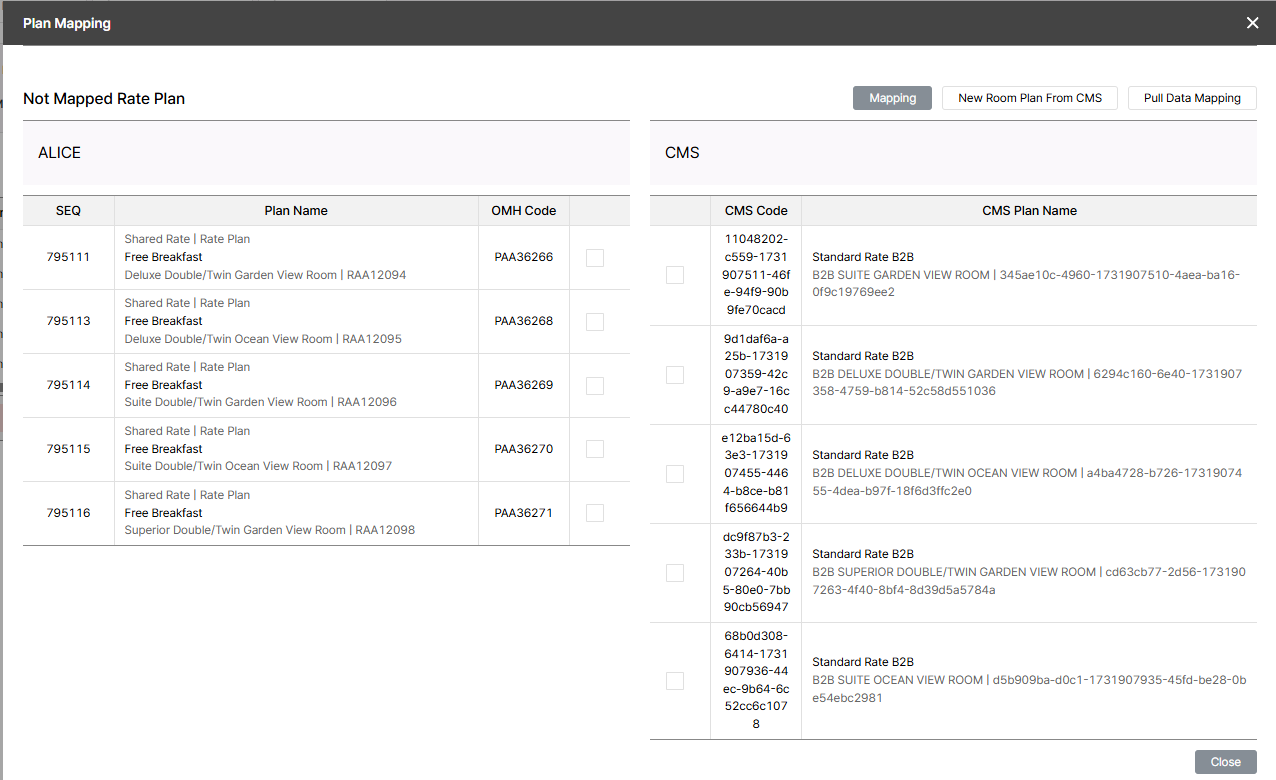The image size is (1276, 780).
Task: Click the Plan Name column header
Action: tap(296, 211)
